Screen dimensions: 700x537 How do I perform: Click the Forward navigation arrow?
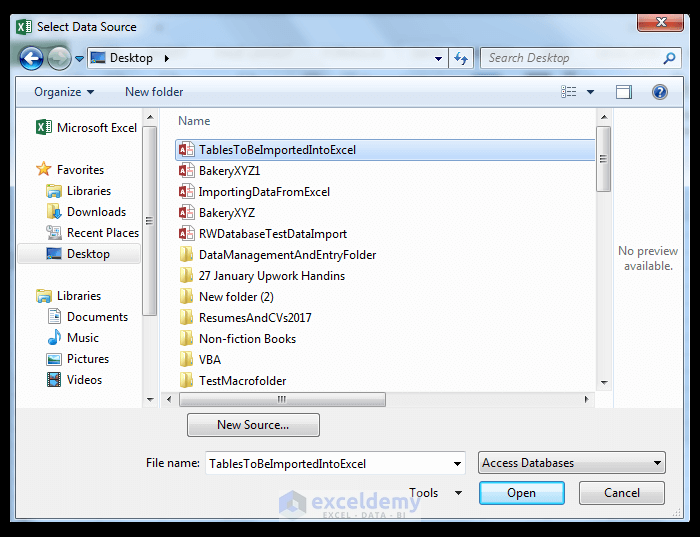point(59,58)
